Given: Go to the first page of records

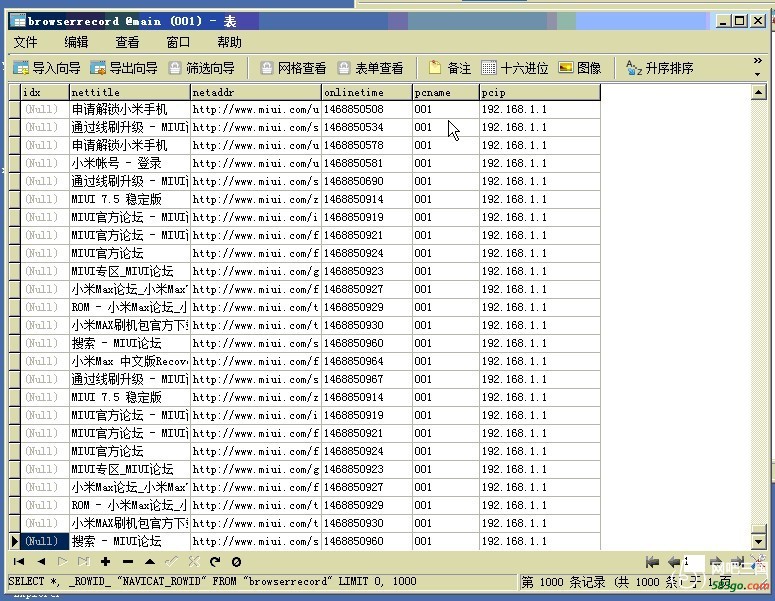Looking at the screenshot, I should (x=652, y=562).
